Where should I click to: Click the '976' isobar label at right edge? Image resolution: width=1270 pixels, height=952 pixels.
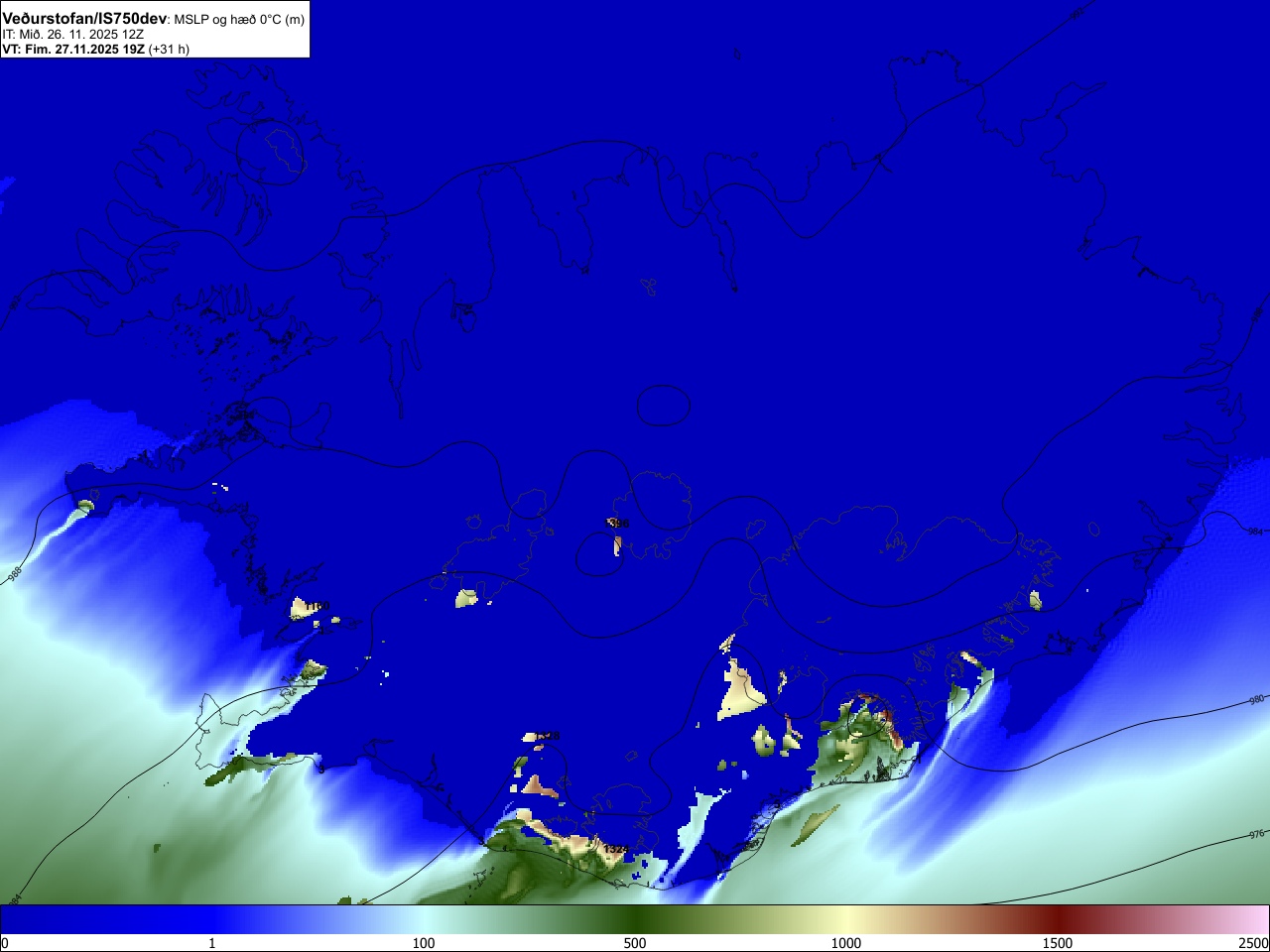click(x=1257, y=835)
